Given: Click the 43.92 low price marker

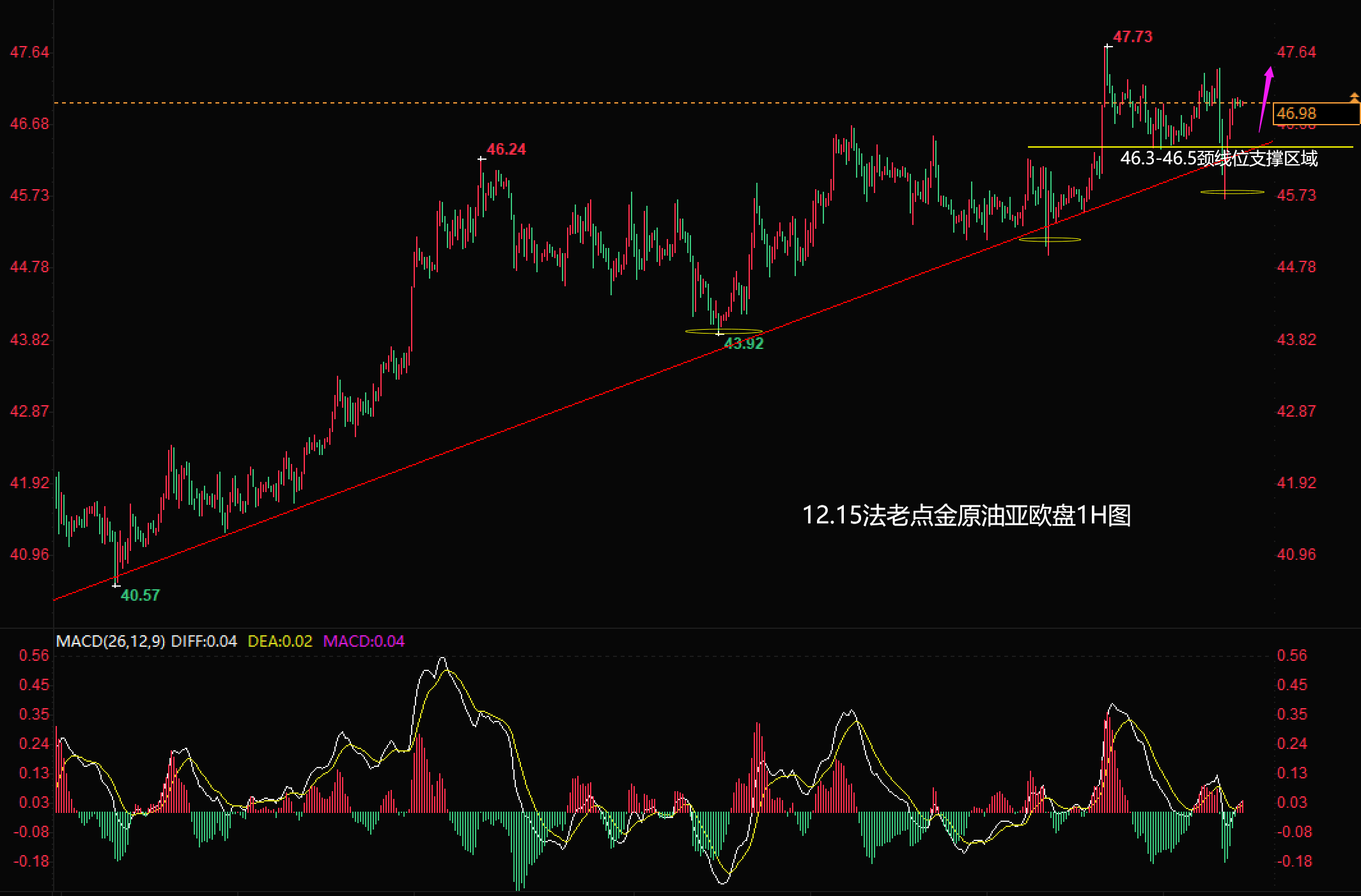Looking at the screenshot, I should click(x=743, y=344).
